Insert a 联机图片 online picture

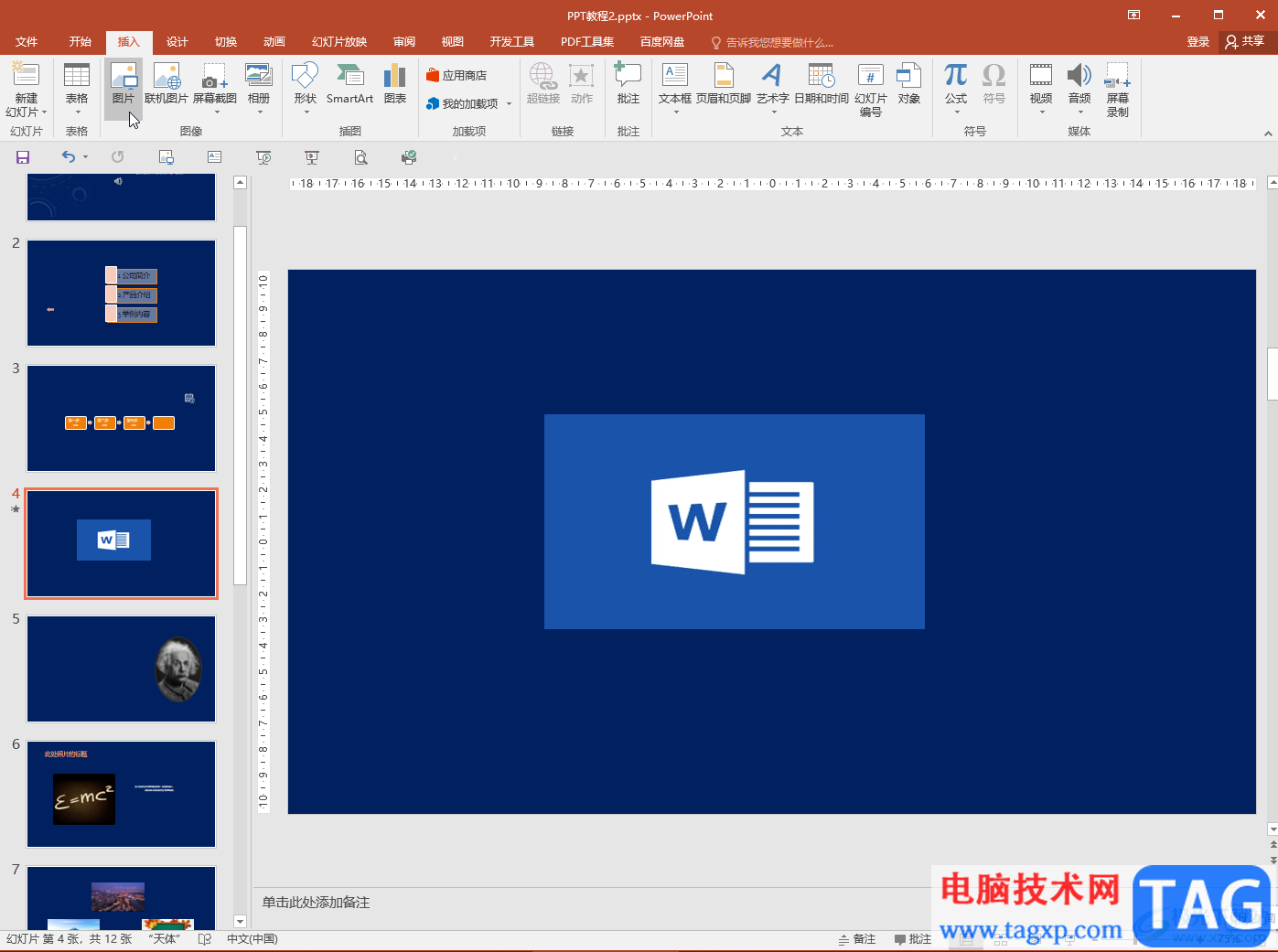coord(166,84)
